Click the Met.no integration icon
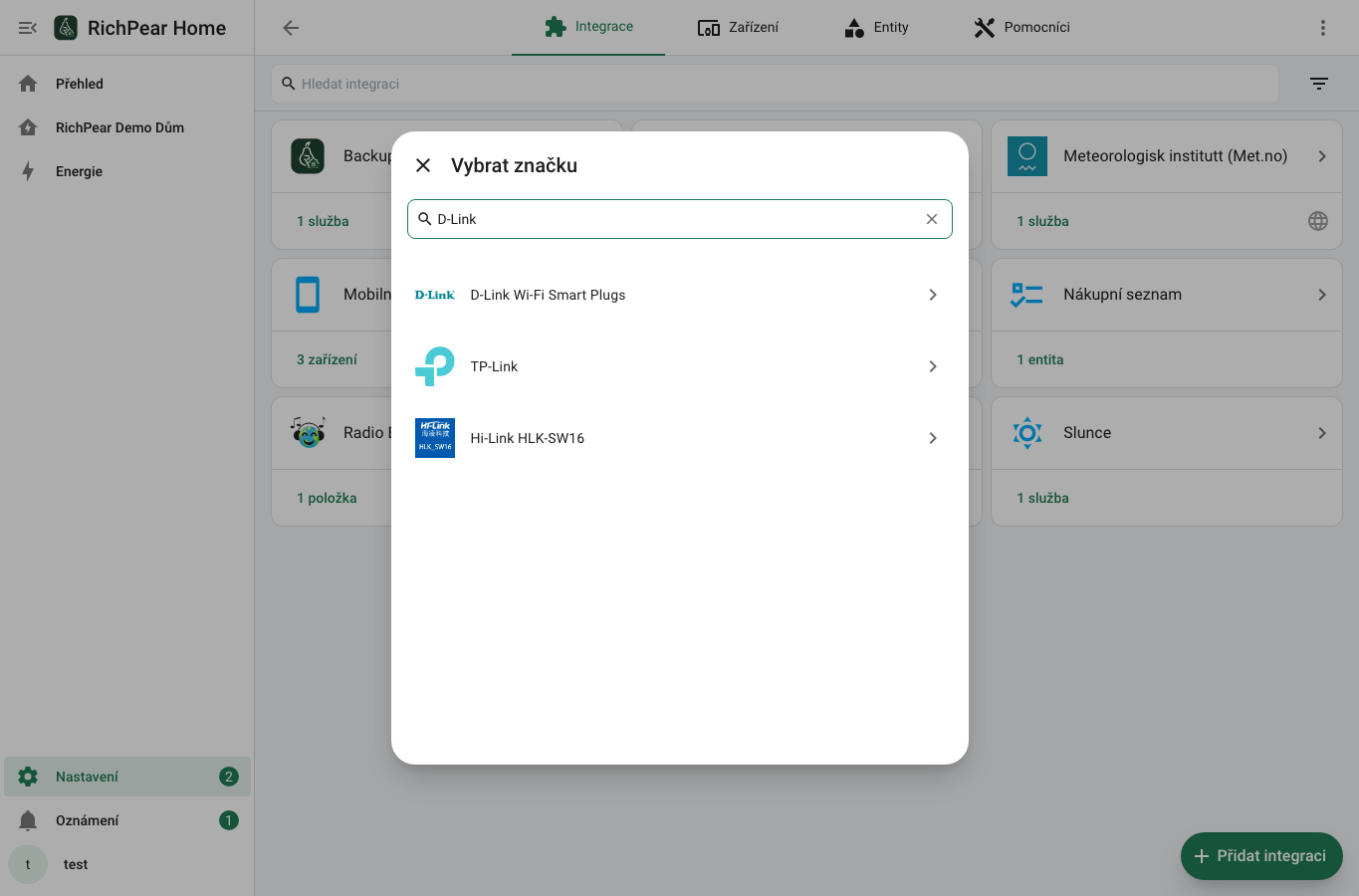 pyautogui.click(x=1027, y=156)
